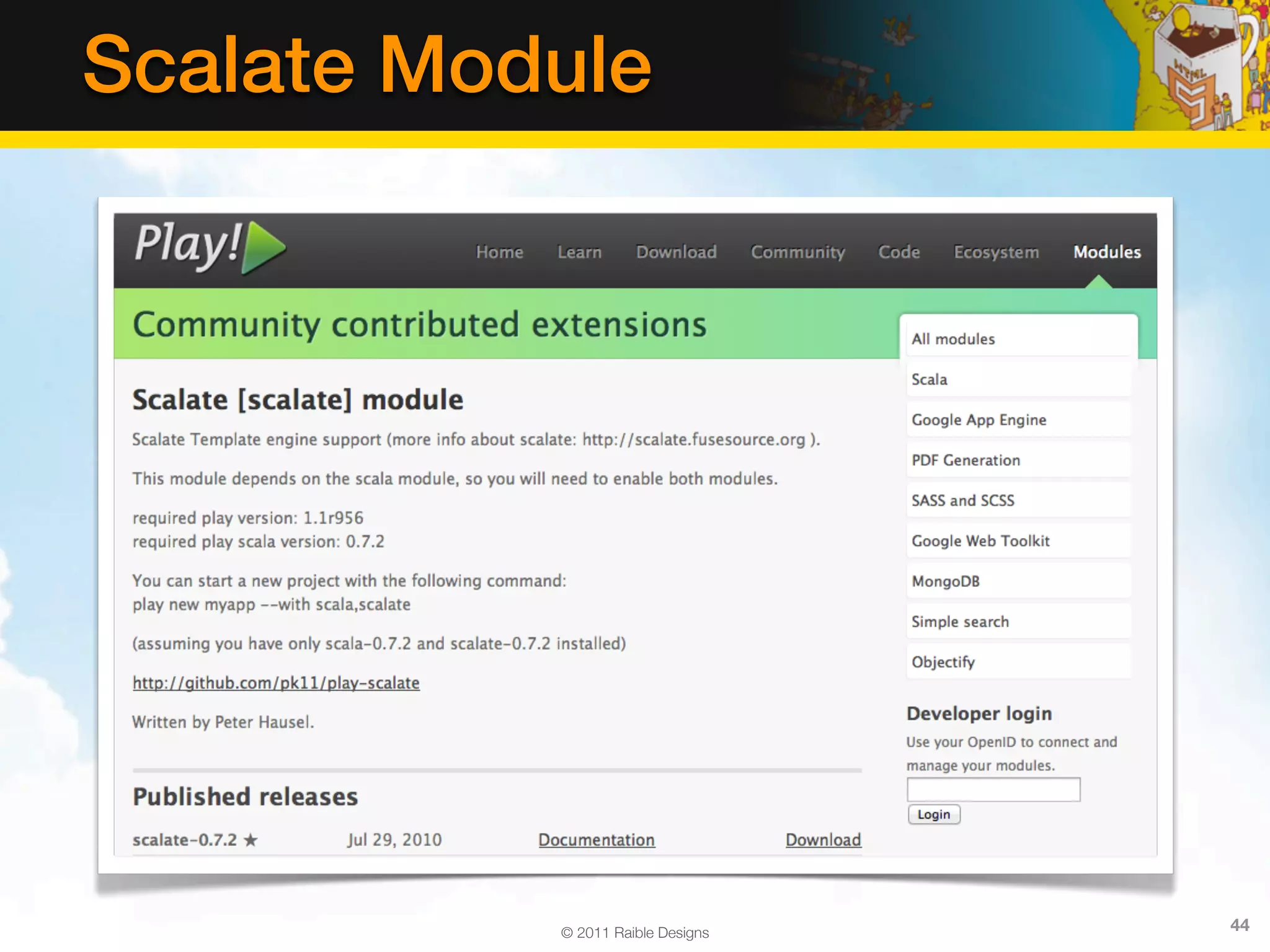Follow the github.com/pk11/play-scalate link
Screen dimensions: 1270x952
[276, 683]
